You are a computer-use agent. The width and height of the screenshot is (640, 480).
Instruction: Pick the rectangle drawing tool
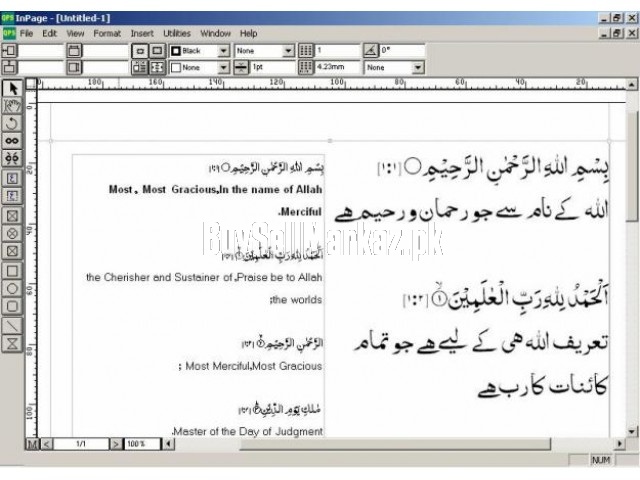point(13,269)
